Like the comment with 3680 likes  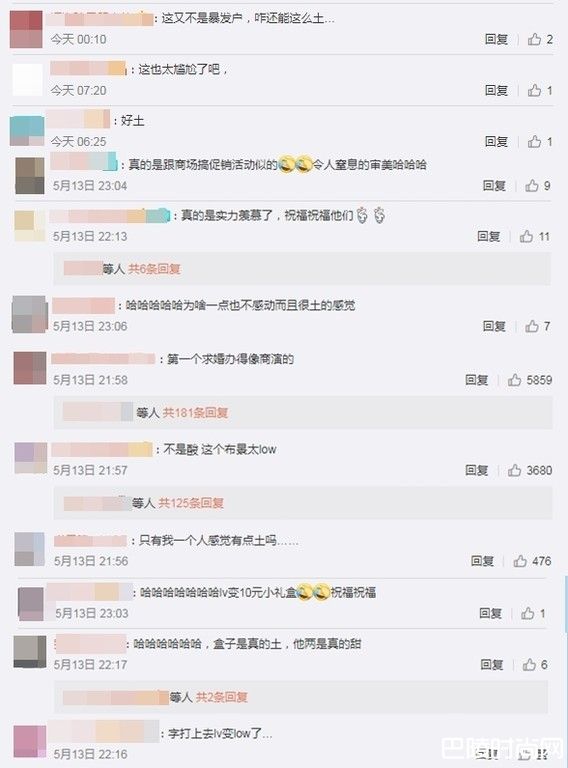[514, 470]
